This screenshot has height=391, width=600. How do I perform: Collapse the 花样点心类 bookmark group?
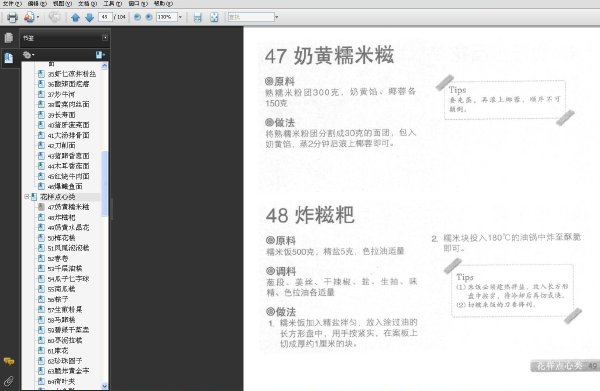tap(26, 196)
